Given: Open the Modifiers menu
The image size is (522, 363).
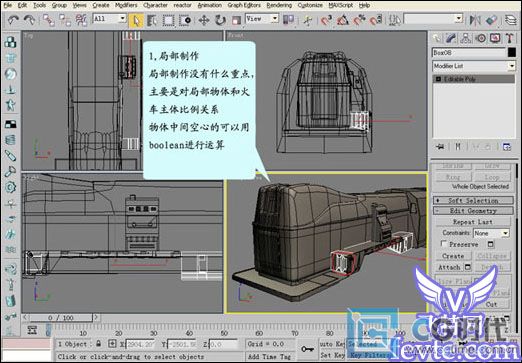Looking at the screenshot, I should coord(126,5).
